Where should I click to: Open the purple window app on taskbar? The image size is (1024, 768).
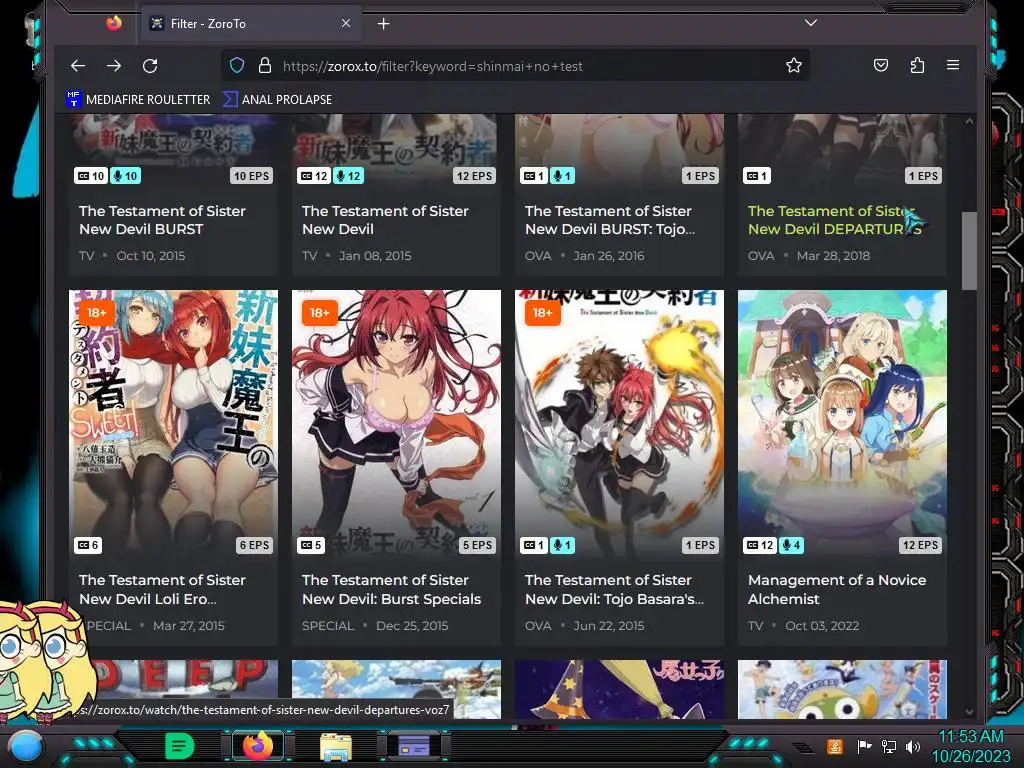click(x=413, y=746)
